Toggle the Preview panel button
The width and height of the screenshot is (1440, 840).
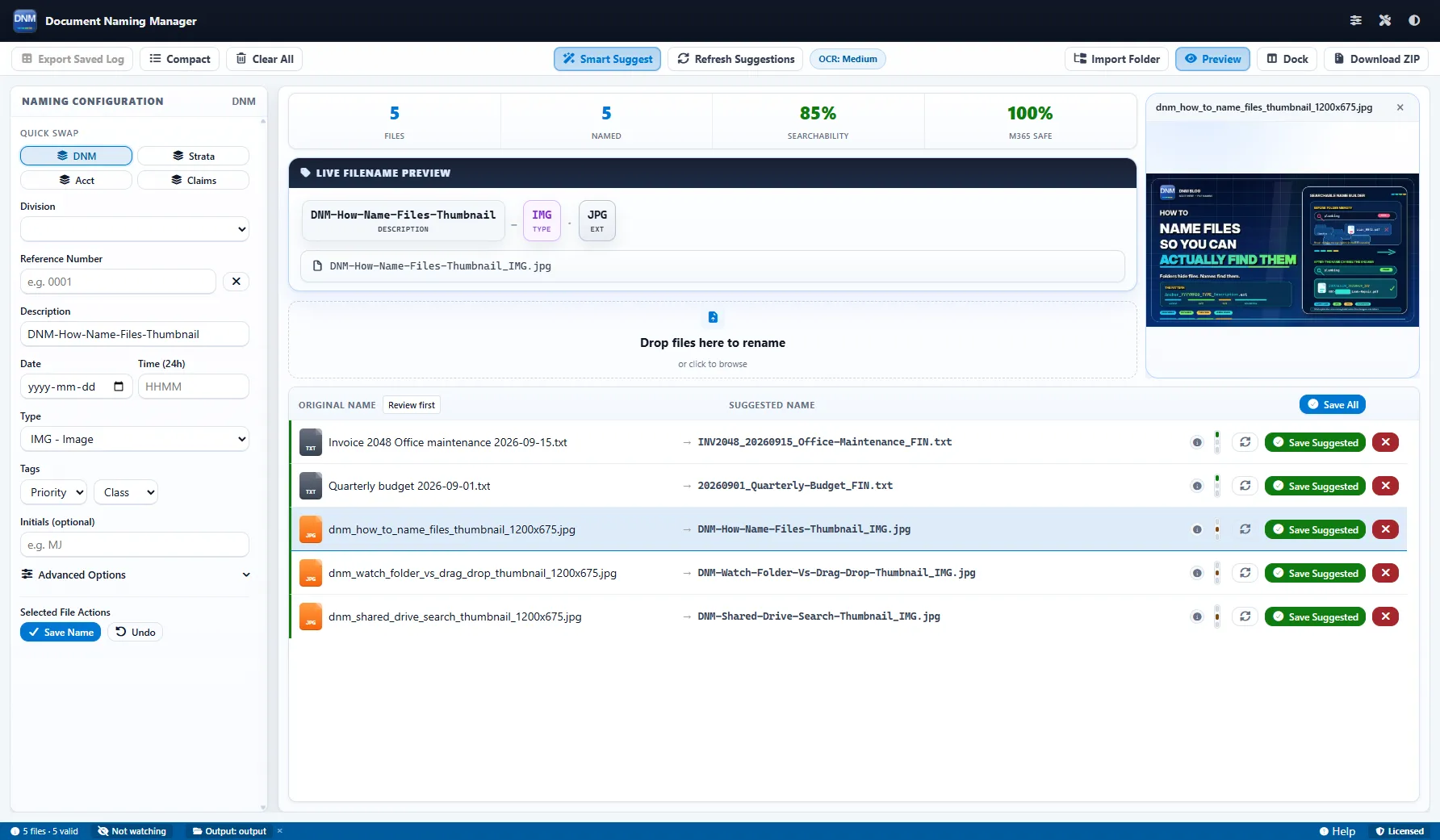point(1212,59)
